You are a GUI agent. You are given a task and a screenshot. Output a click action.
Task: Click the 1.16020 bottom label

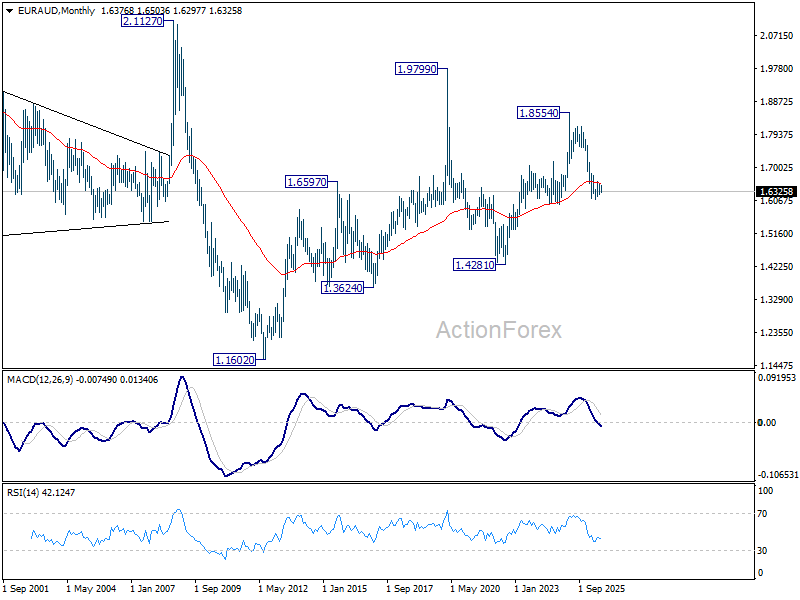pos(234,360)
